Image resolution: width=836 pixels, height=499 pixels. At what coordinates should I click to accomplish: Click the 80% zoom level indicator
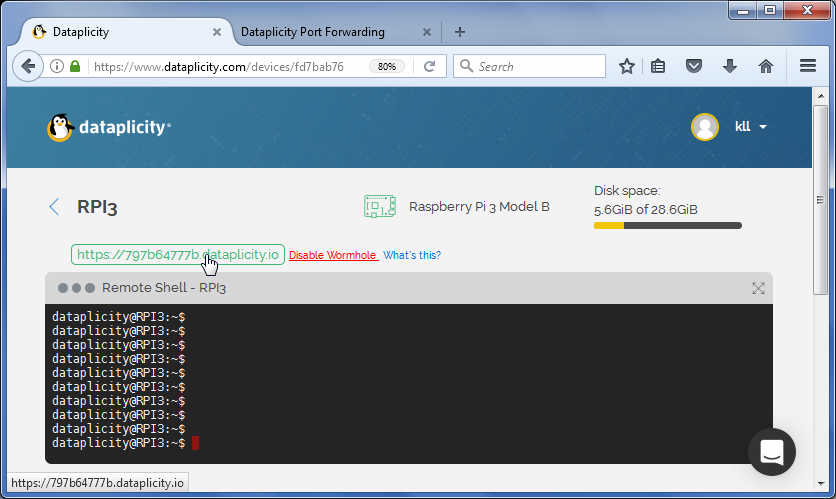point(386,67)
